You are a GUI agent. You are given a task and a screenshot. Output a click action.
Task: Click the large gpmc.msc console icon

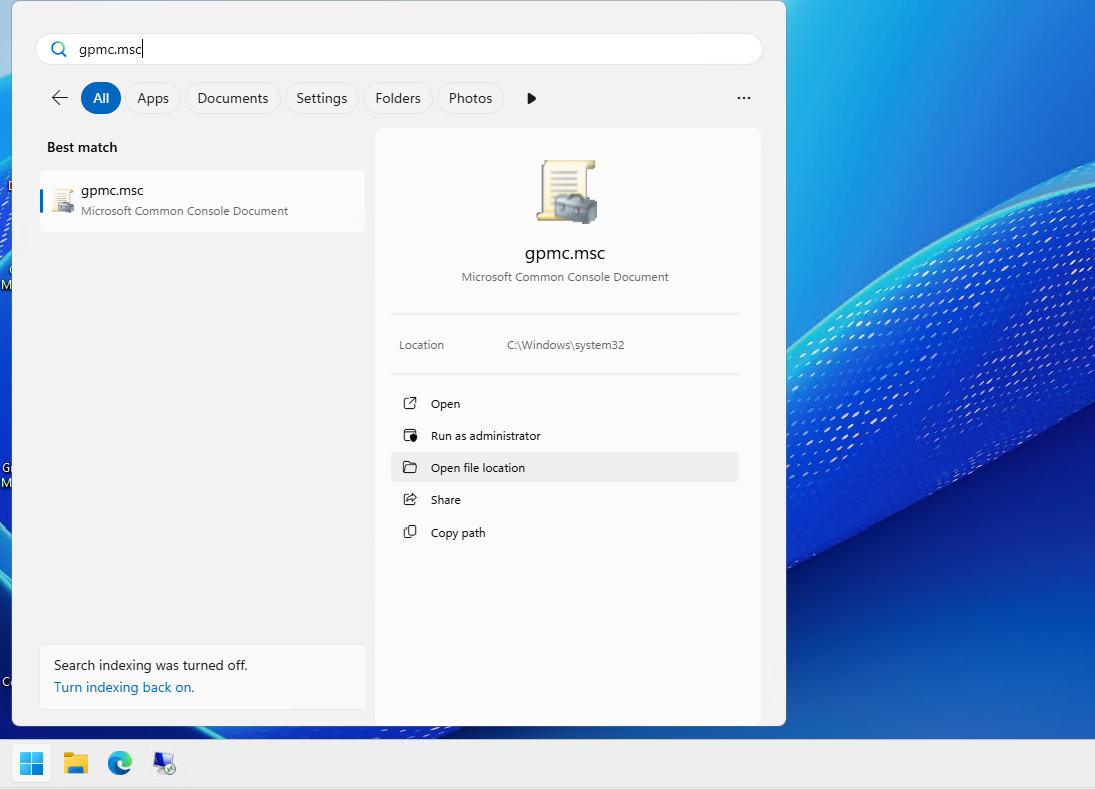click(566, 192)
